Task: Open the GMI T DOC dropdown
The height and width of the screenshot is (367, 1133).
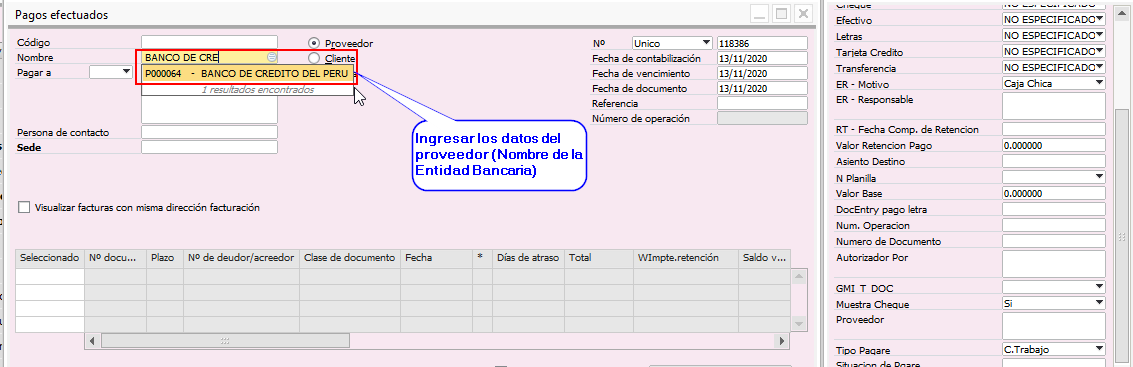Action: (x=1100, y=288)
